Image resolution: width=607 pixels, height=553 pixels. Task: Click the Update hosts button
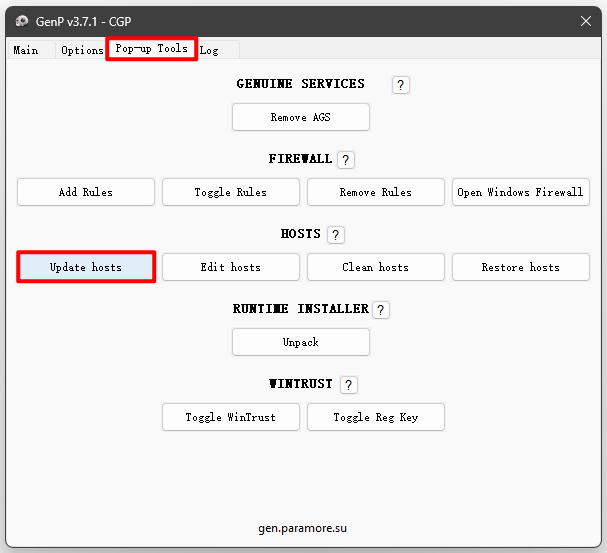(x=86, y=267)
